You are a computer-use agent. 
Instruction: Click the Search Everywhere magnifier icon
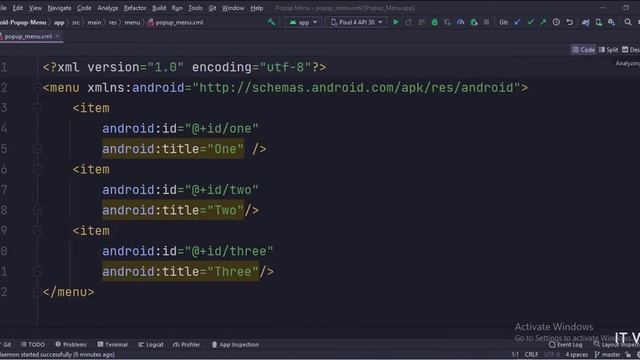click(x=628, y=22)
